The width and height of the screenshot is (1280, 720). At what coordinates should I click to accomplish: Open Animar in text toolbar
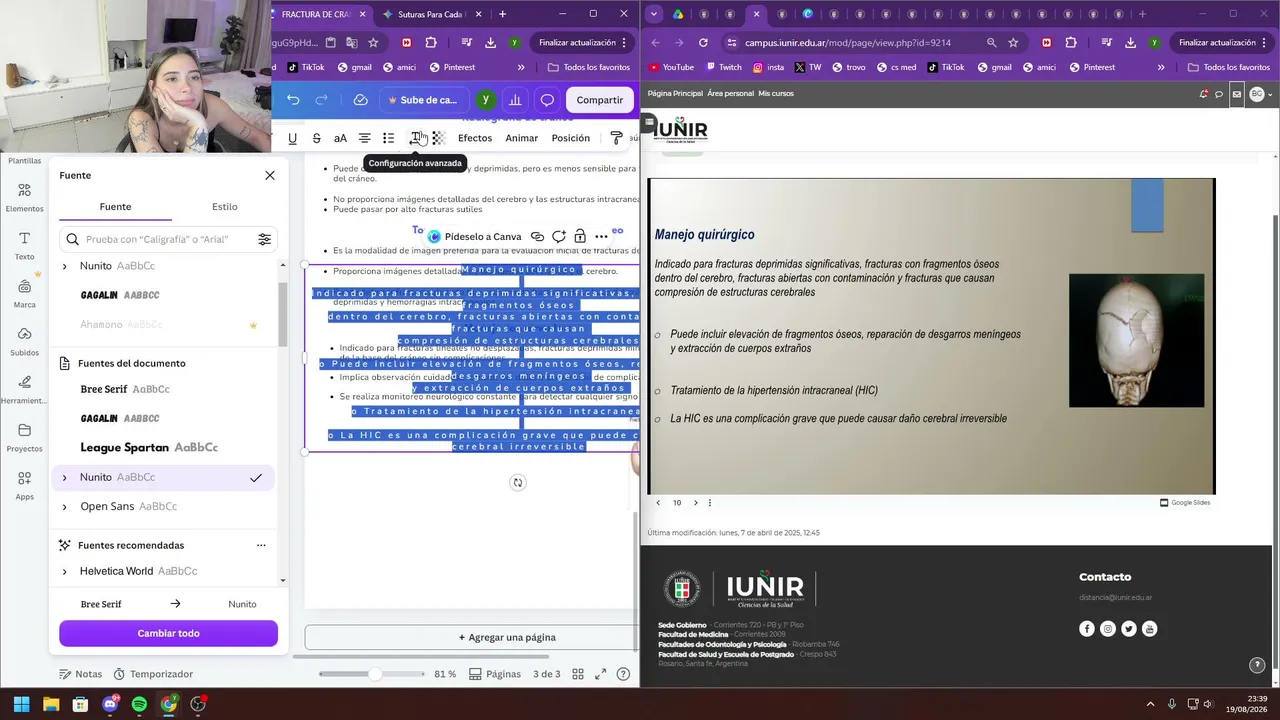521,138
